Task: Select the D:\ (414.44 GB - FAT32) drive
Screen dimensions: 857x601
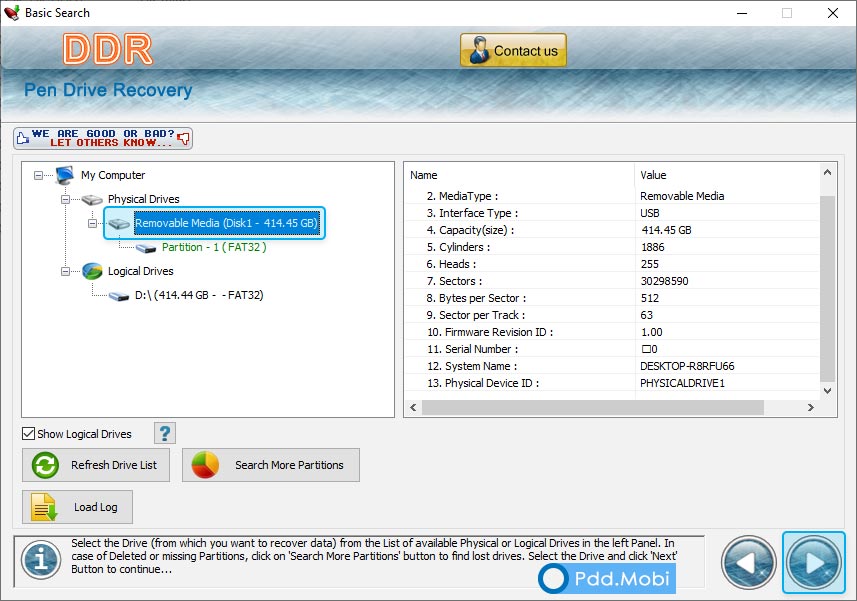Action: click(x=199, y=295)
